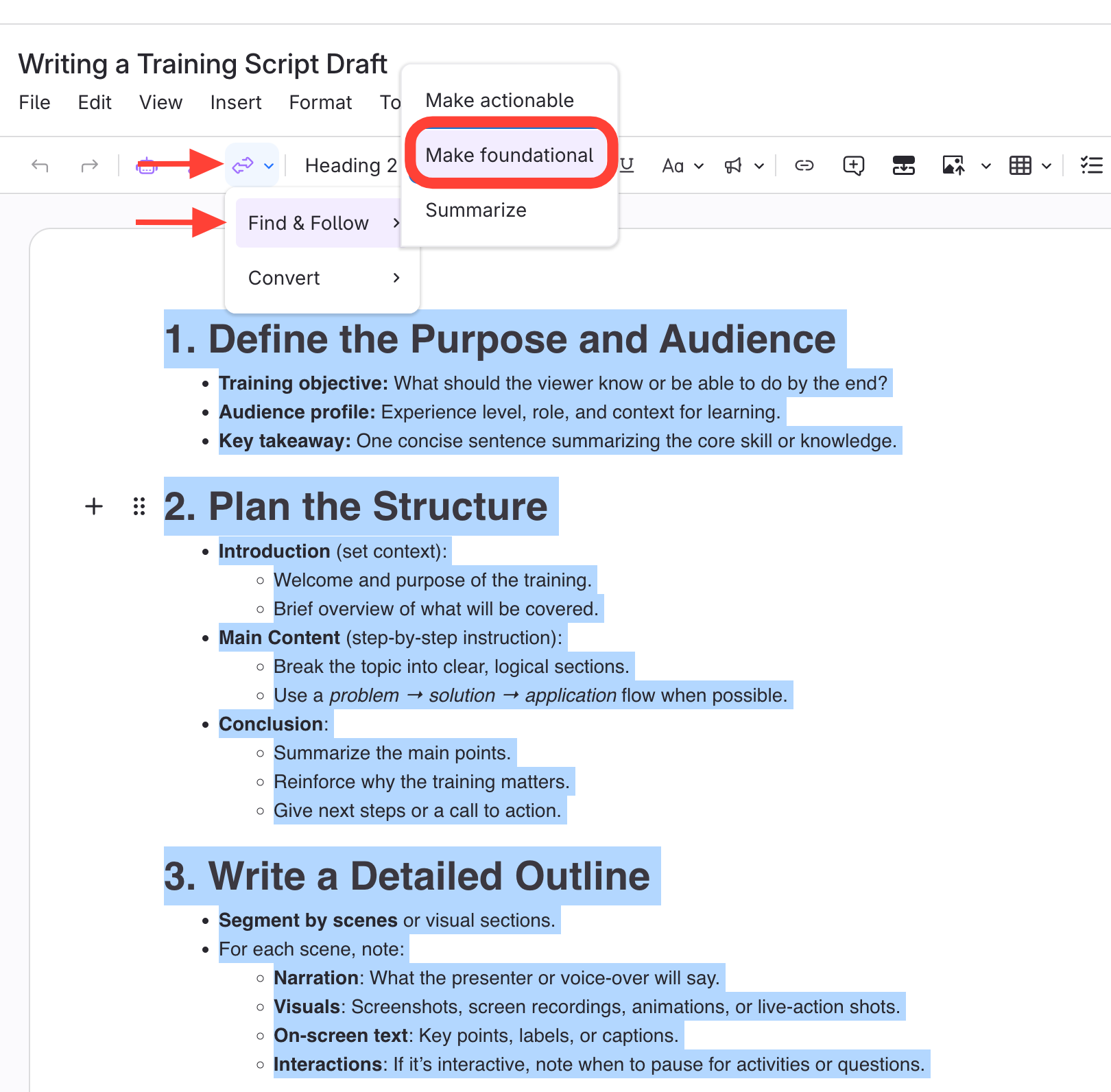The height and width of the screenshot is (1092, 1111).
Task: Open the table options dropdown arrow
Action: [x=1047, y=166]
